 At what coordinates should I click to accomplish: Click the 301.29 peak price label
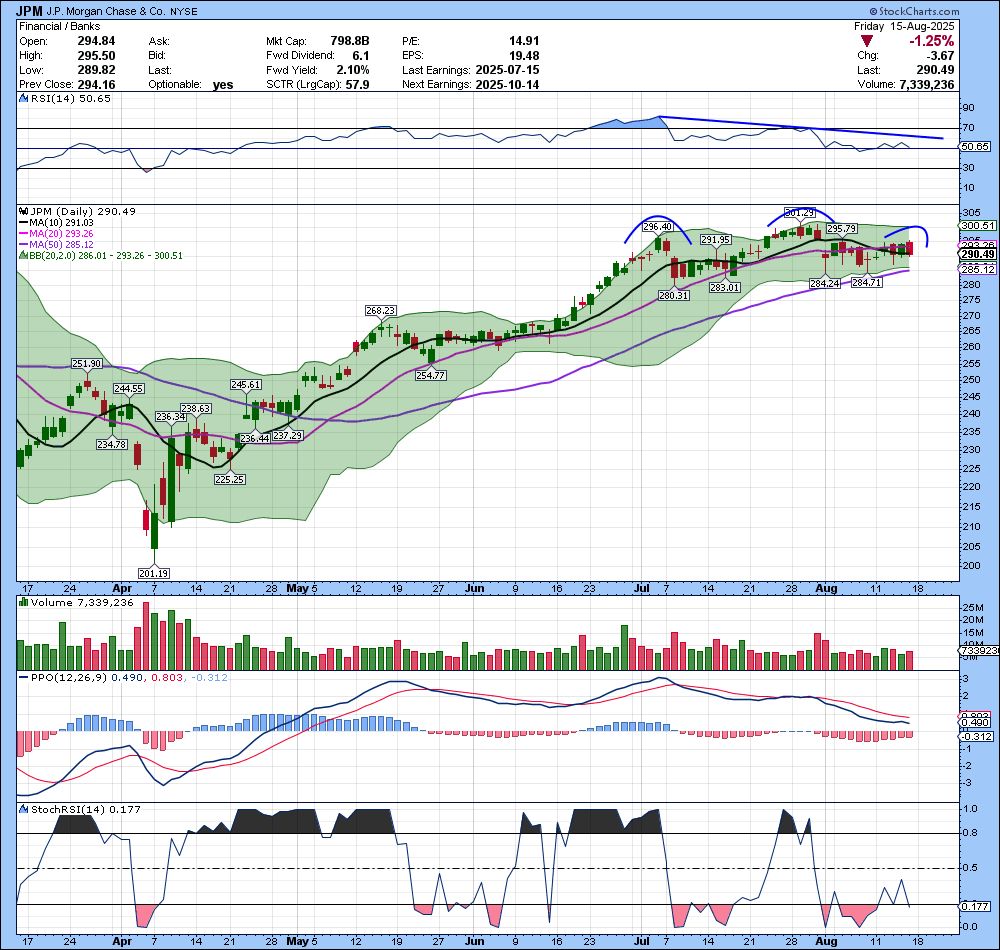(799, 213)
